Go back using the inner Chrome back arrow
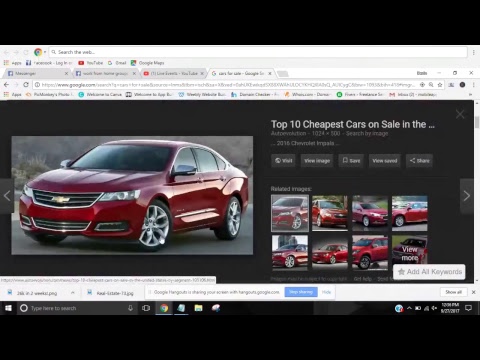480x360 pixels. click(6, 85)
